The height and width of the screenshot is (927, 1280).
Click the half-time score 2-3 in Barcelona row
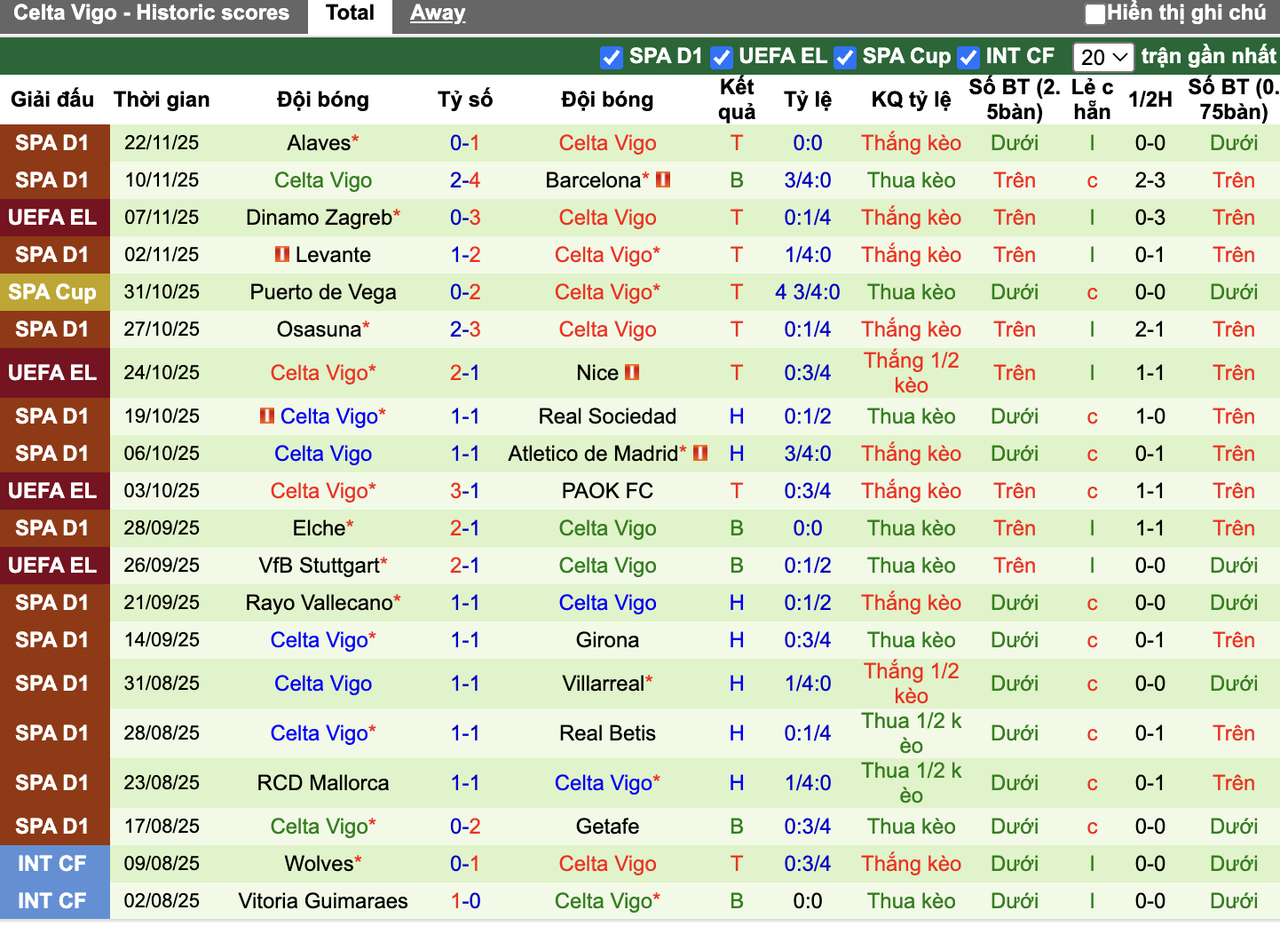coord(1150,181)
